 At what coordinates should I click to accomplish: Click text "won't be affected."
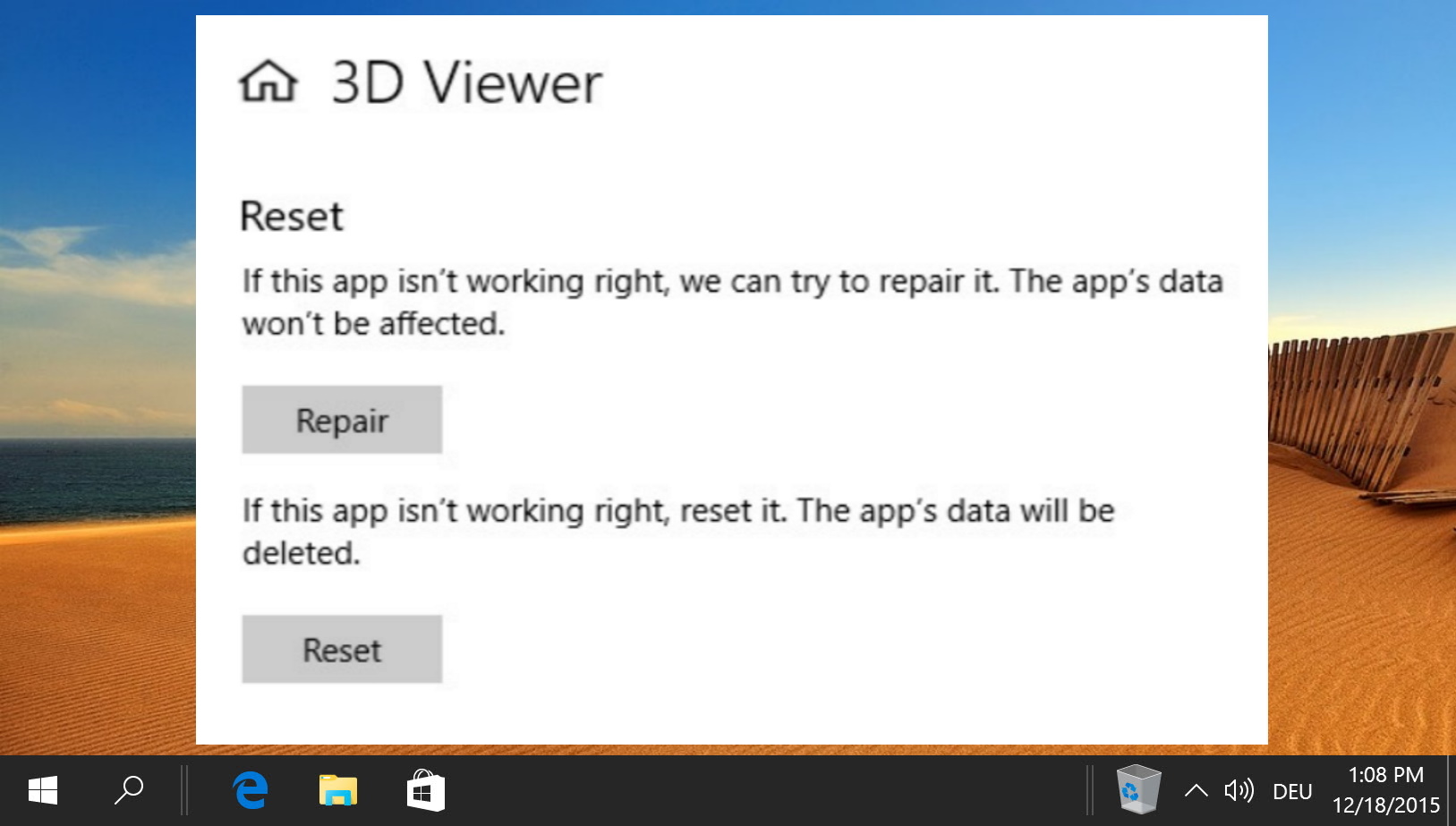373,324
